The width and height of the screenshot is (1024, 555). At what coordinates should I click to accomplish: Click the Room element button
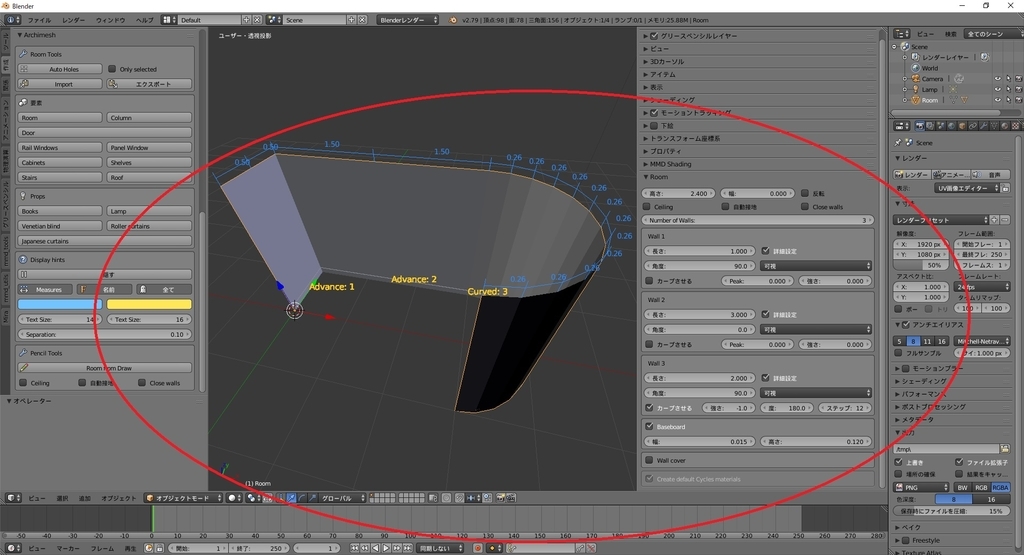[60, 118]
